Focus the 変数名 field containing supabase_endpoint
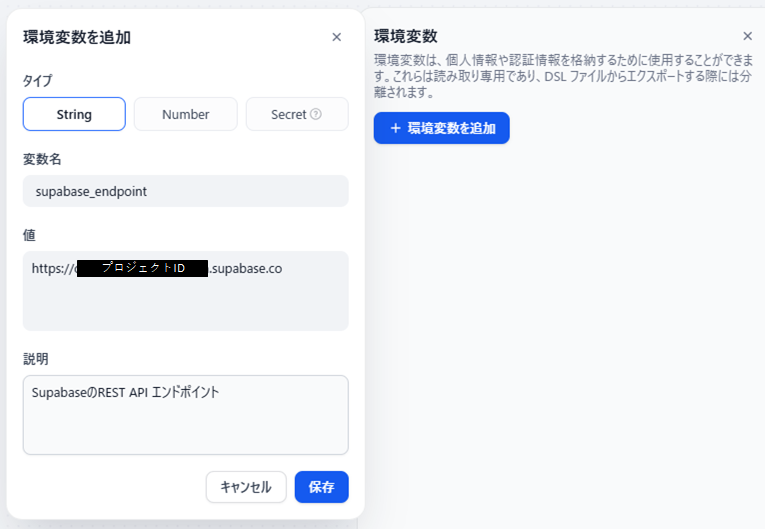The image size is (765, 529). tap(186, 191)
